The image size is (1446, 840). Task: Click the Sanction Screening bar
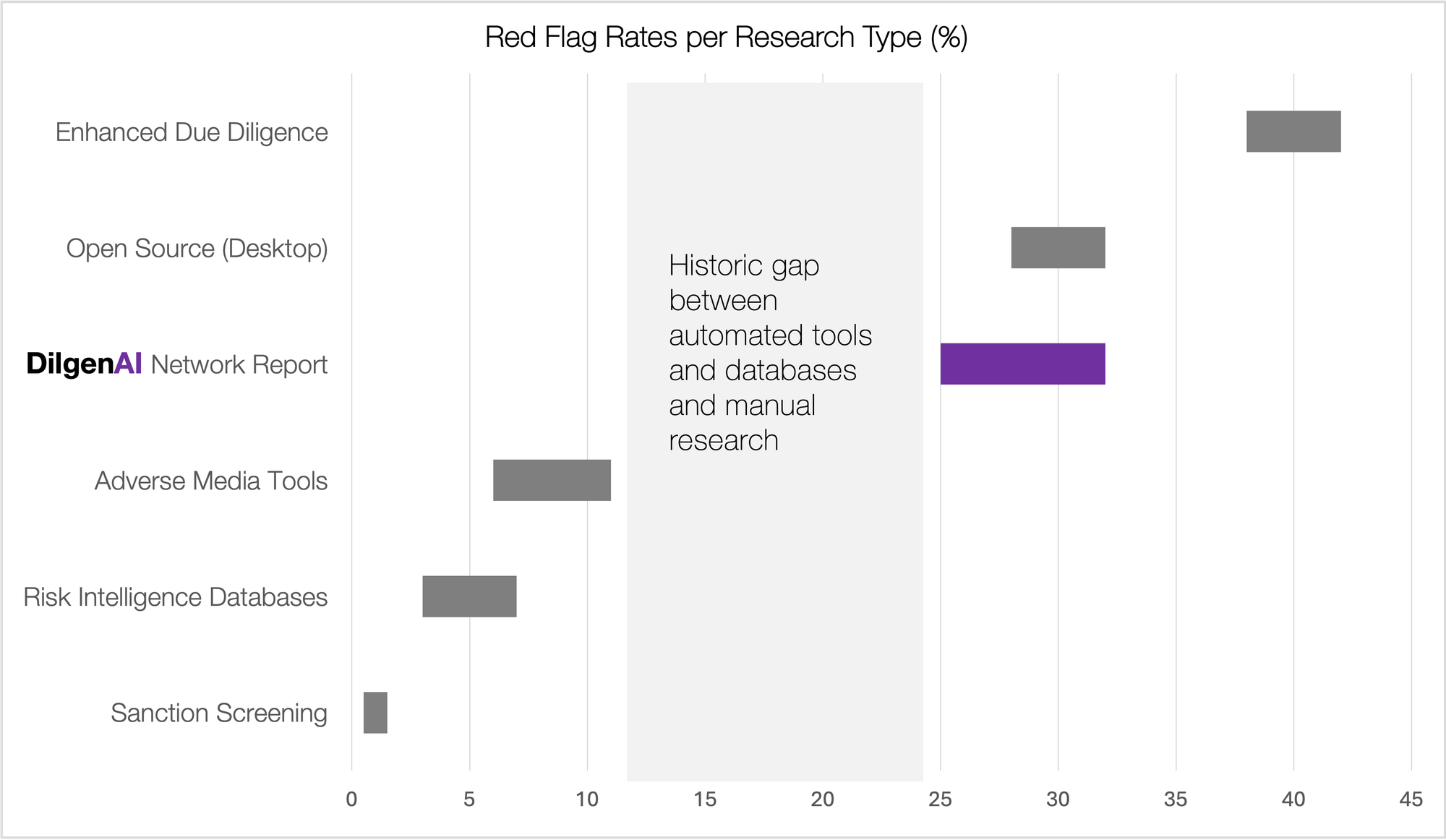coord(375,713)
